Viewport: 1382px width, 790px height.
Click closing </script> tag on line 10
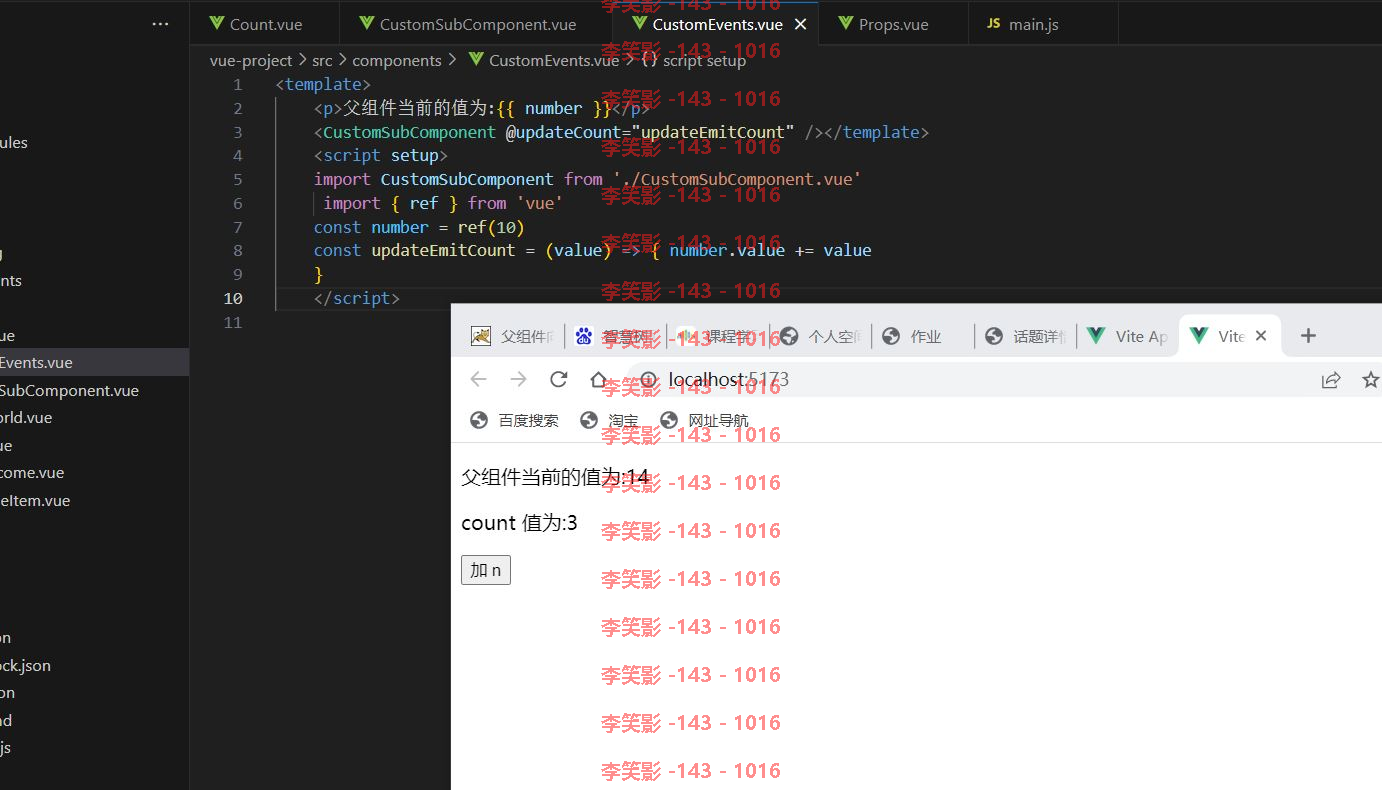(357, 298)
